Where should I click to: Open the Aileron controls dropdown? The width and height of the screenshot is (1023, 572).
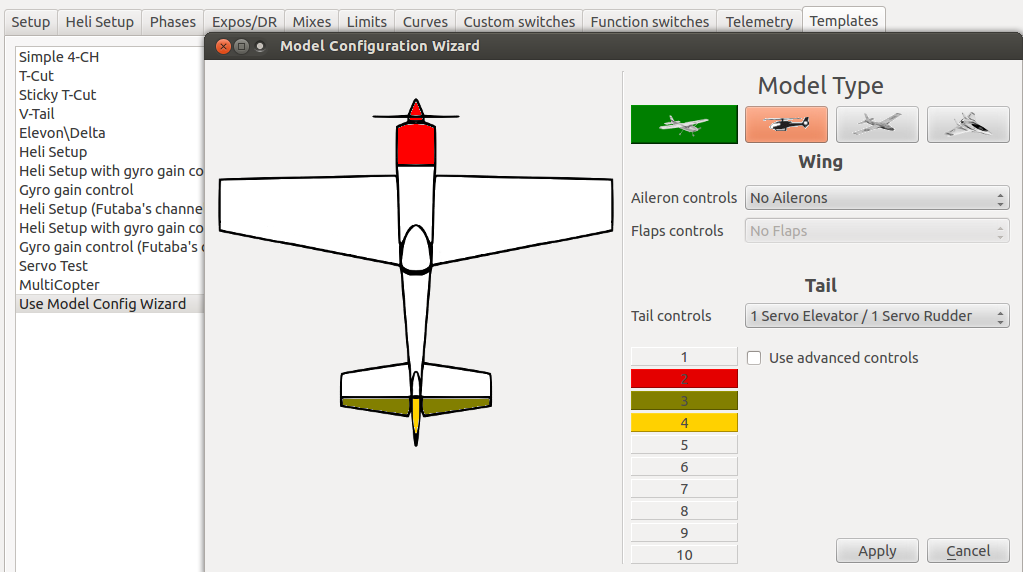pos(876,198)
